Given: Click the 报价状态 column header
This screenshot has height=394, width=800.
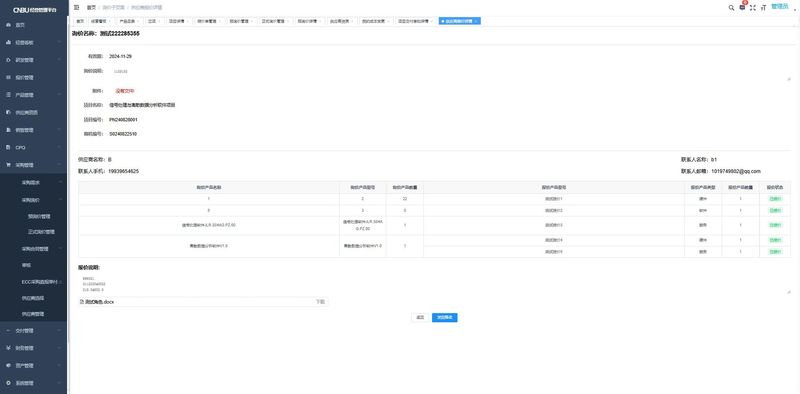Looking at the screenshot, I should coord(775,187).
